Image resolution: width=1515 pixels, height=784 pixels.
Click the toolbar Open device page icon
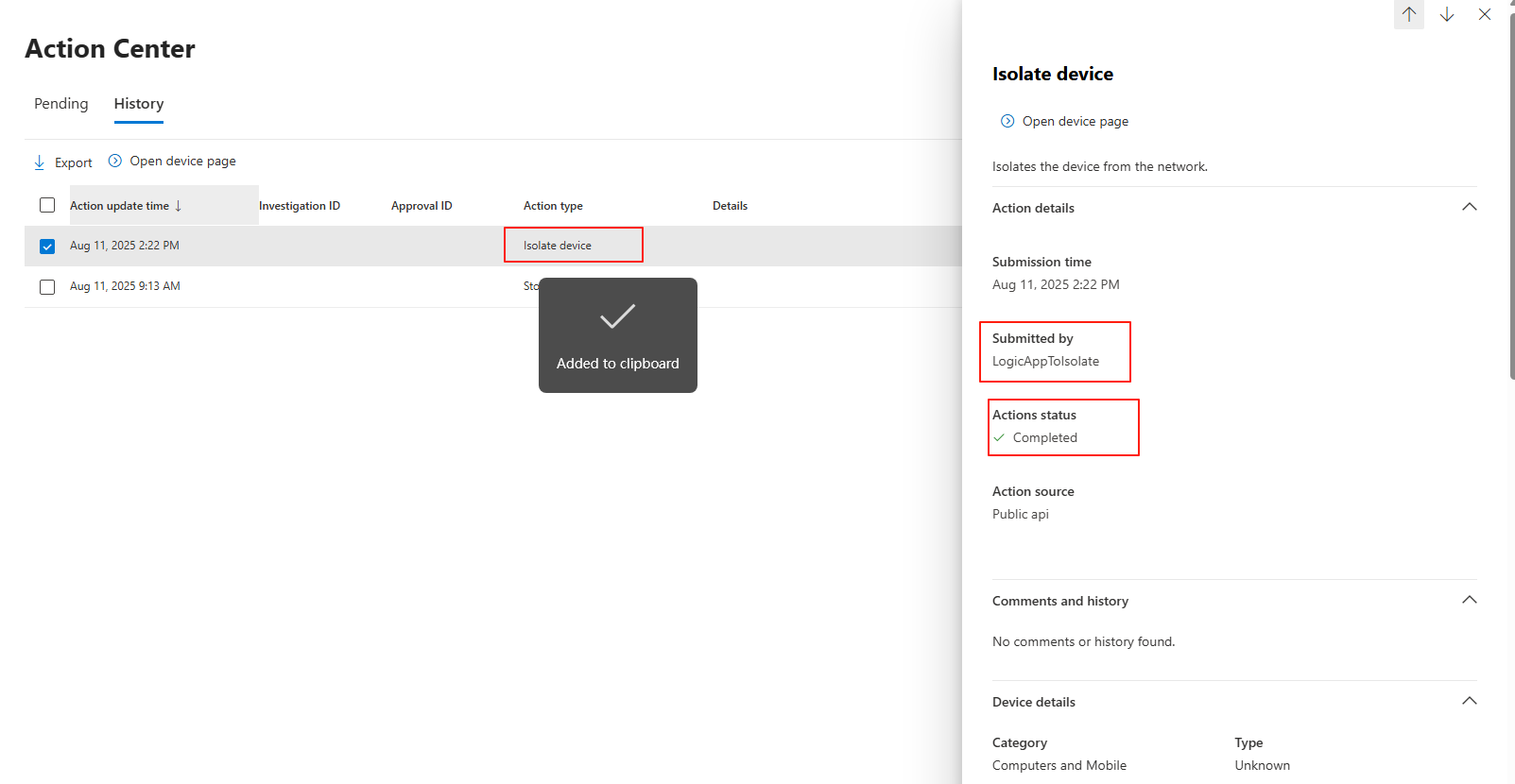tap(115, 161)
